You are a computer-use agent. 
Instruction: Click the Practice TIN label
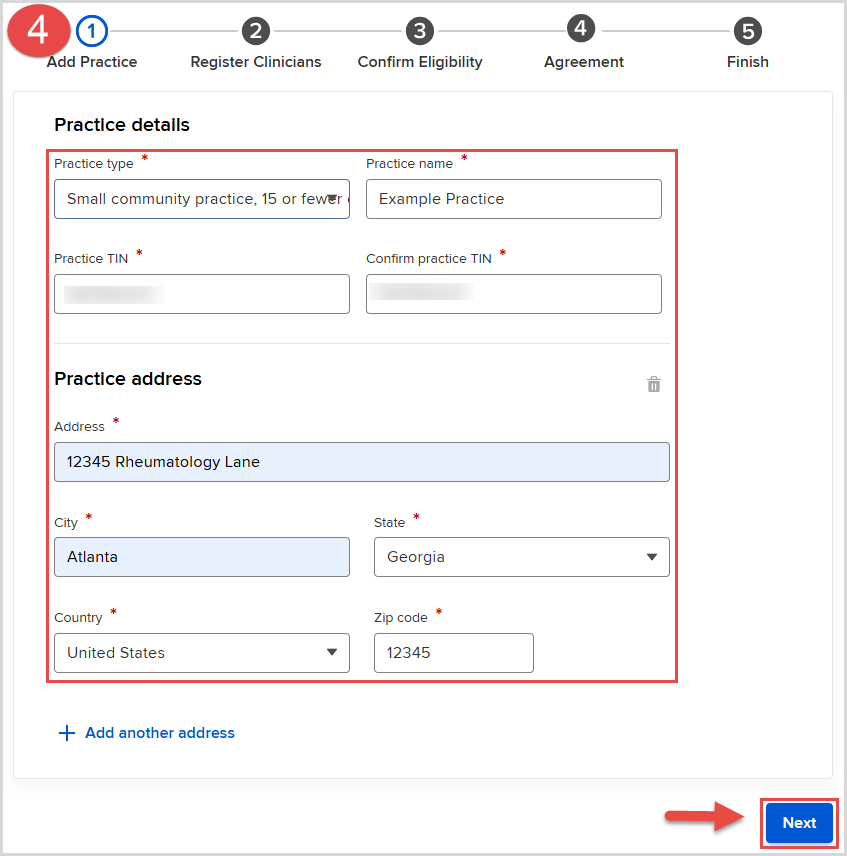91,259
